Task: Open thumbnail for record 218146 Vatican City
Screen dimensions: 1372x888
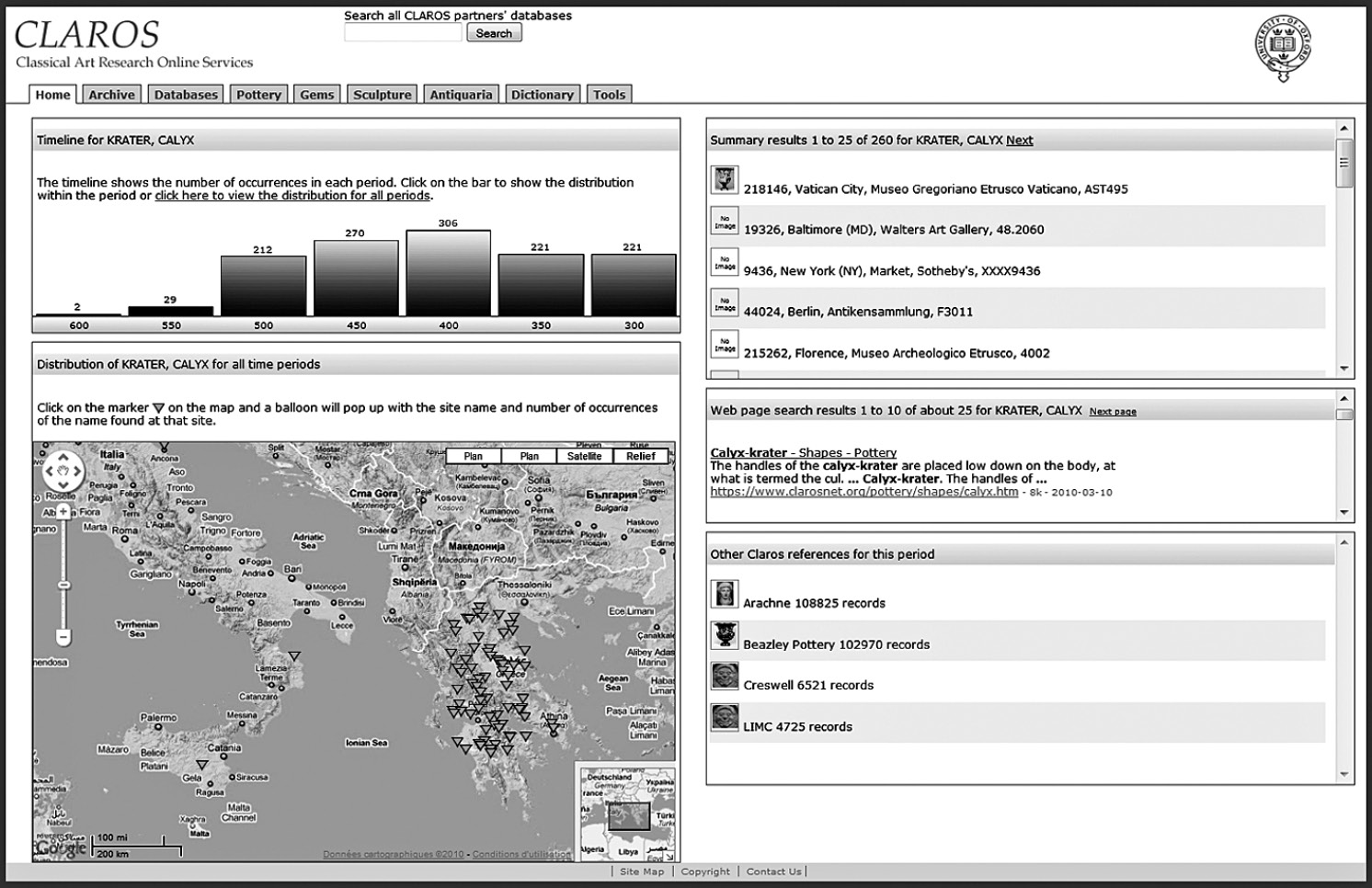Action: pos(725,179)
